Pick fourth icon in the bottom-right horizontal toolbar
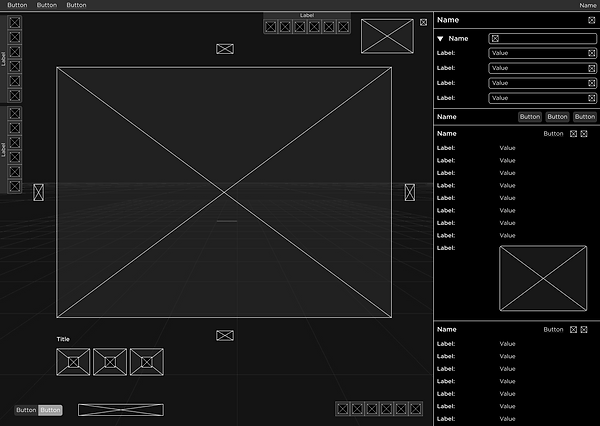This screenshot has height=426, width=600. [x=386, y=409]
